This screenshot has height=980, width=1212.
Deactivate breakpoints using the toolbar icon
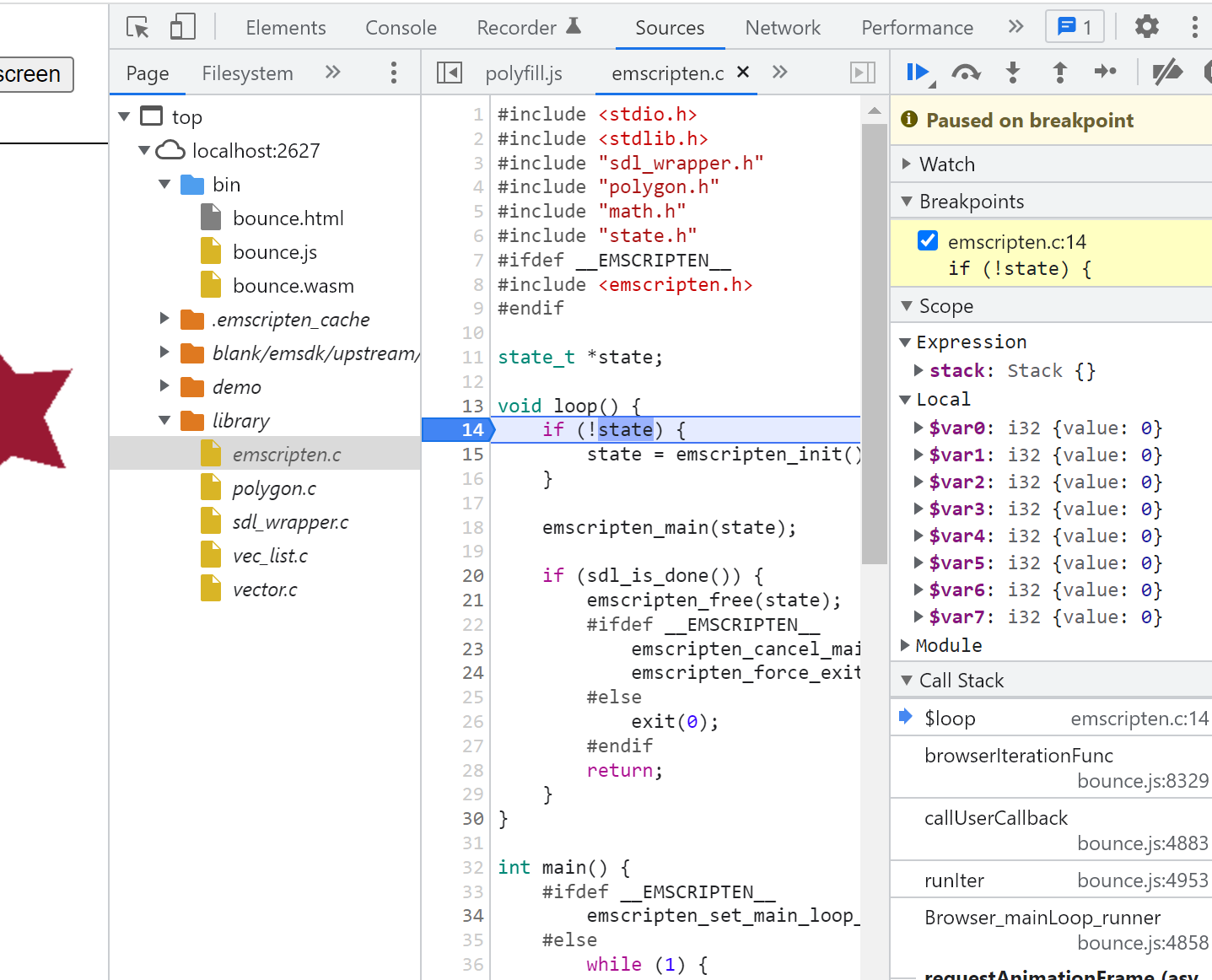pyautogui.click(x=1167, y=73)
